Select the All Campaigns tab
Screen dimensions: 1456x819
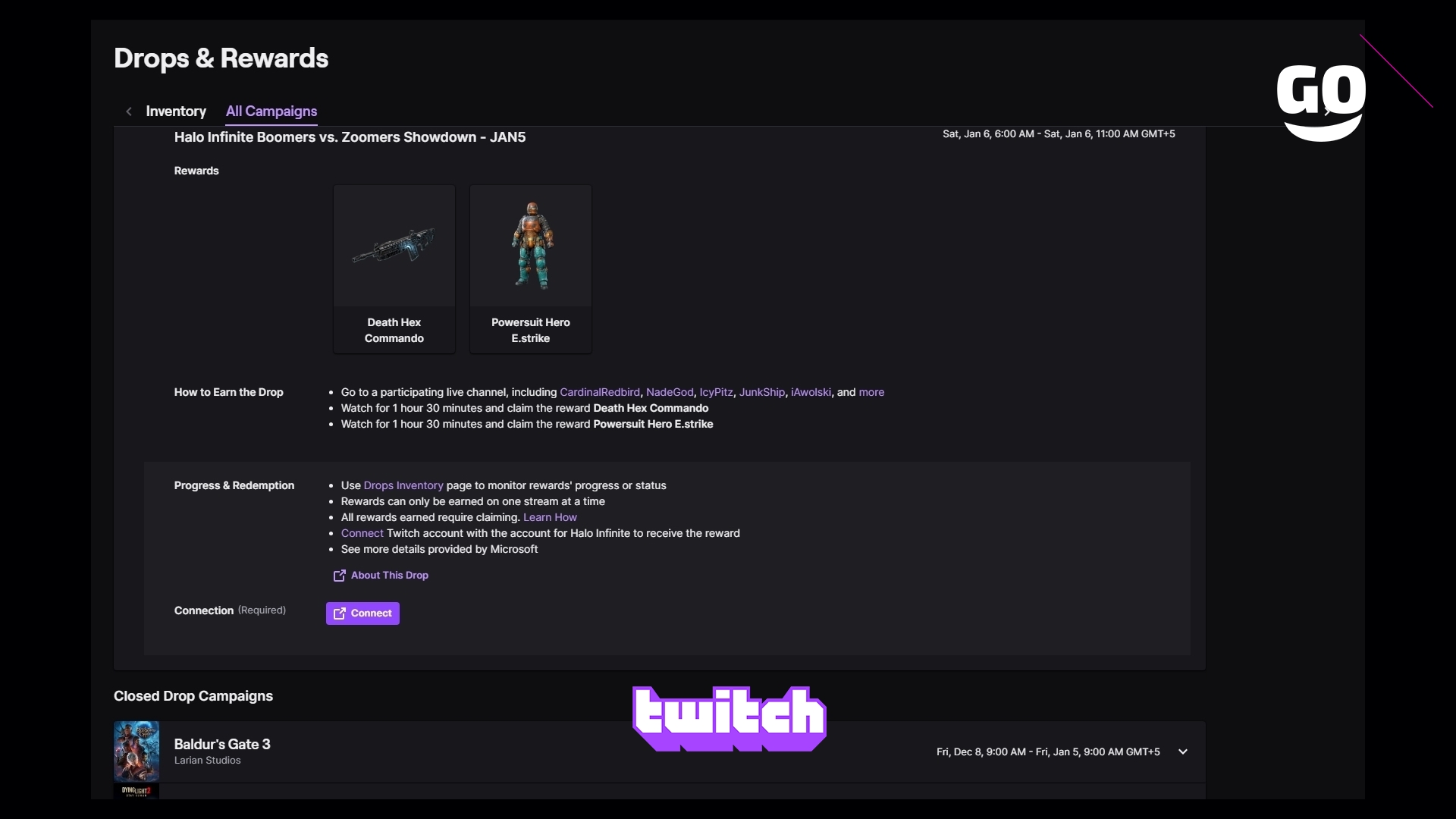[x=271, y=111]
